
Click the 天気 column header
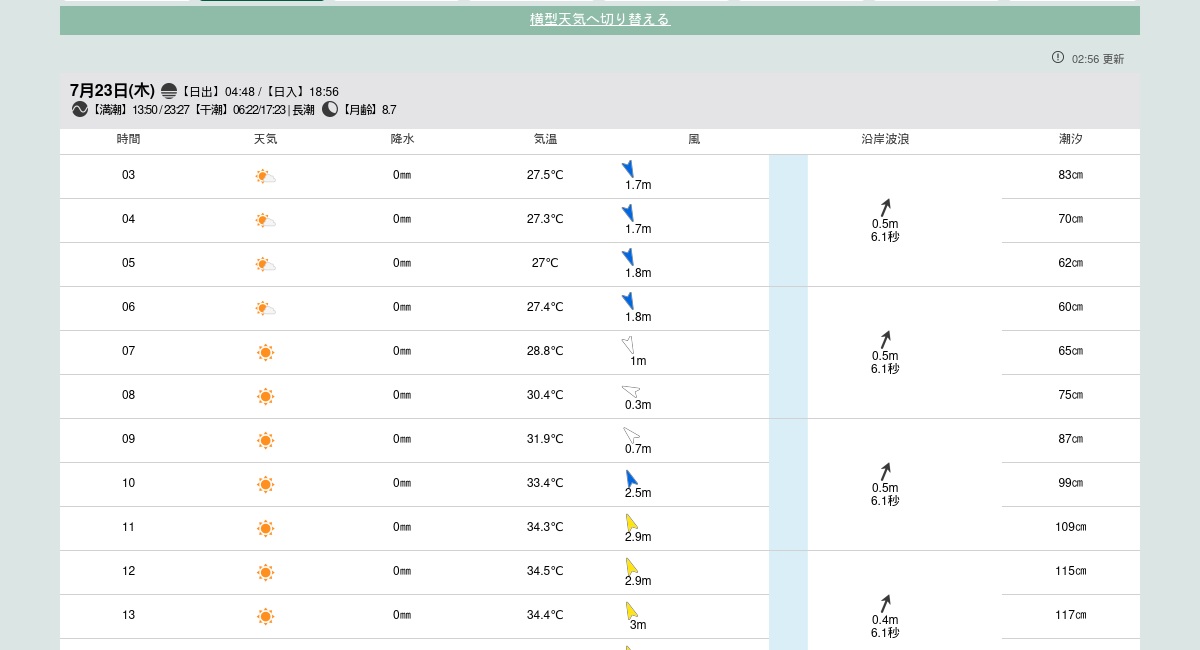[x=265, y=139]
